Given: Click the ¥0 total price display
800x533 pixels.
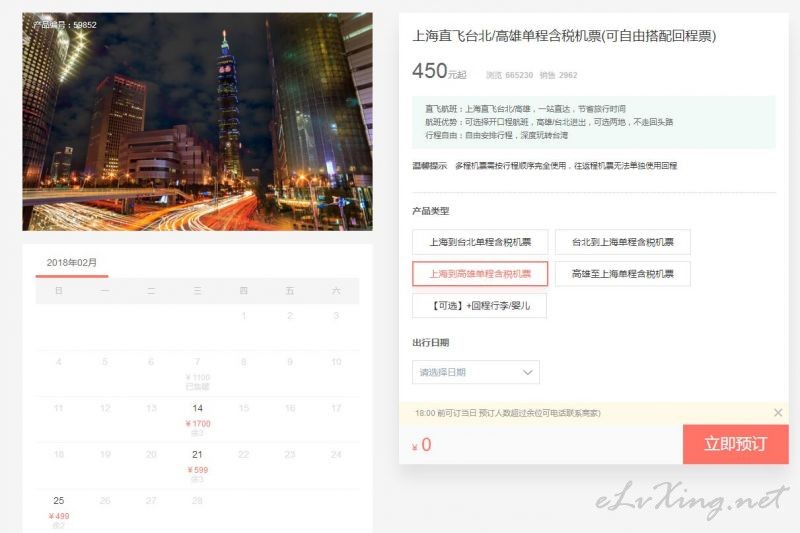Looking at the screenshot, I should point(421,445).
